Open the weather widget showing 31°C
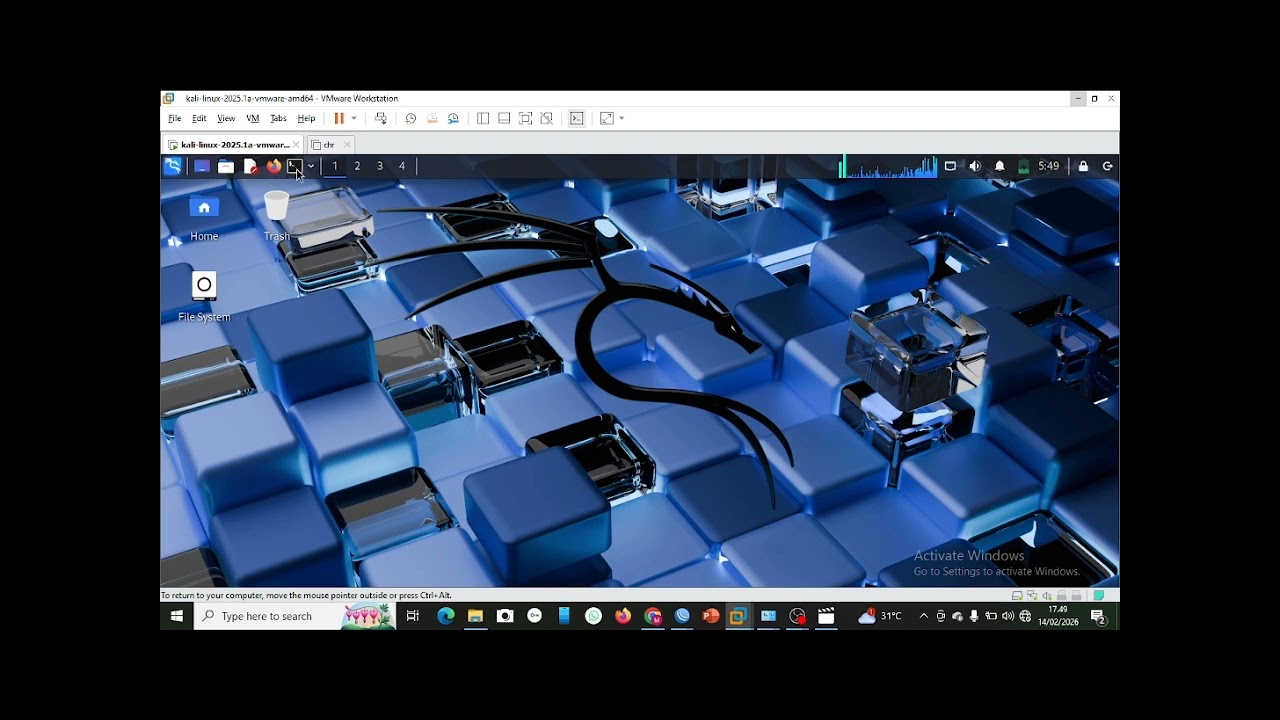 click(880, 616)
